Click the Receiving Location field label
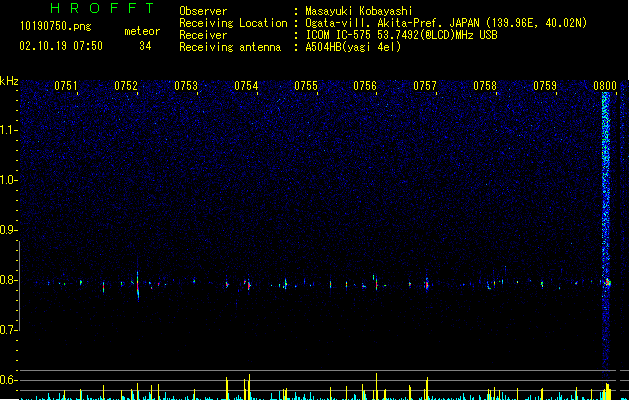The width and height of the screenshot is (629, 400). [233, 23]
